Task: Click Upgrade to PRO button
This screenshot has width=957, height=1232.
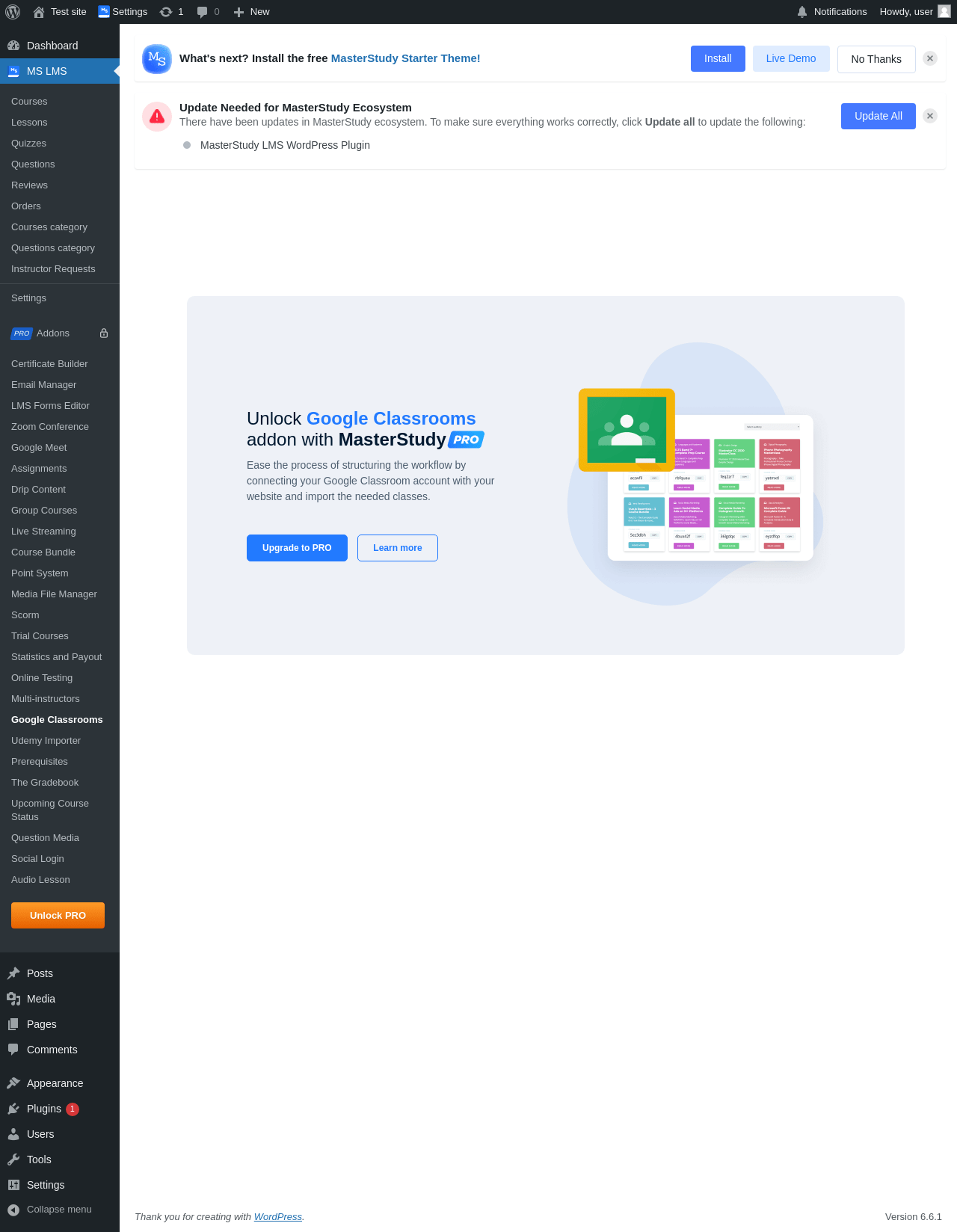Action: pos(297,548)
